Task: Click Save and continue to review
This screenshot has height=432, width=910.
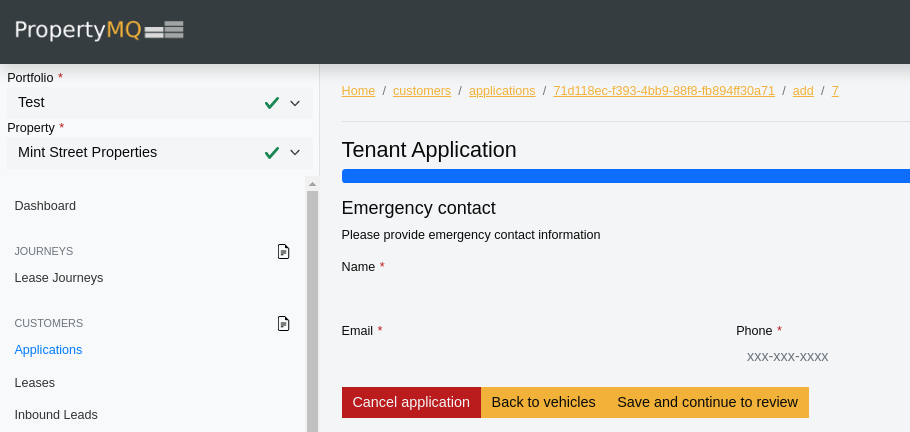Action: pos(707,402)
